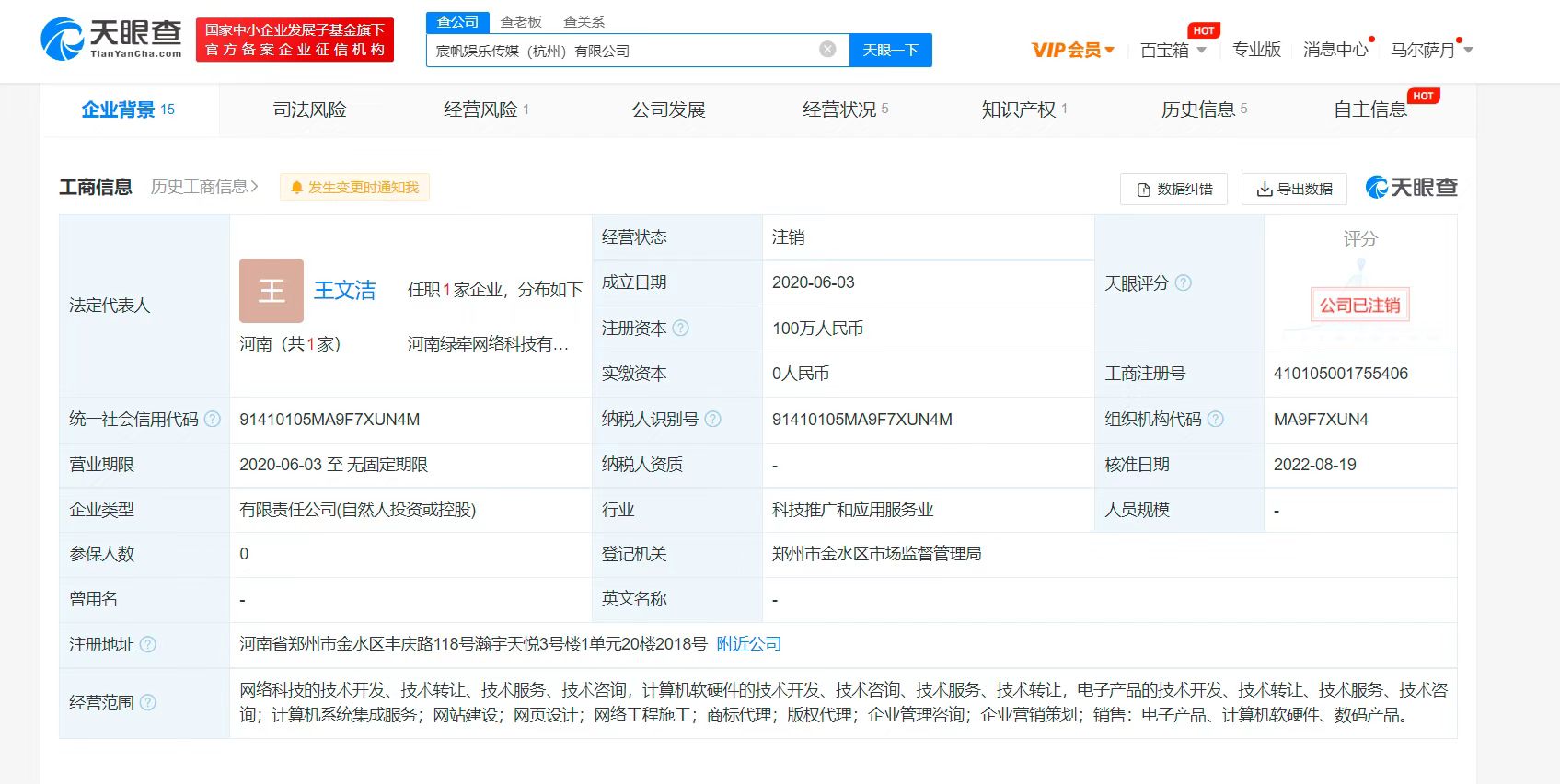Screen dimensions: 1560x784
Task: Click the 科技推广和应用服务业 industry value
Action: tap(852, 510)
